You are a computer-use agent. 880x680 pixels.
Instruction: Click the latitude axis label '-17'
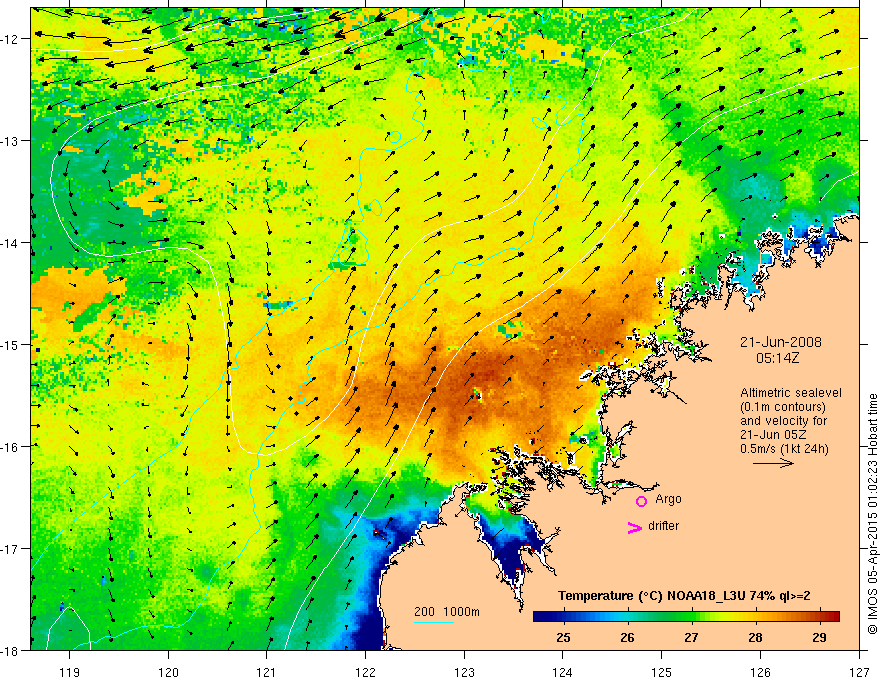coord(11,549)
